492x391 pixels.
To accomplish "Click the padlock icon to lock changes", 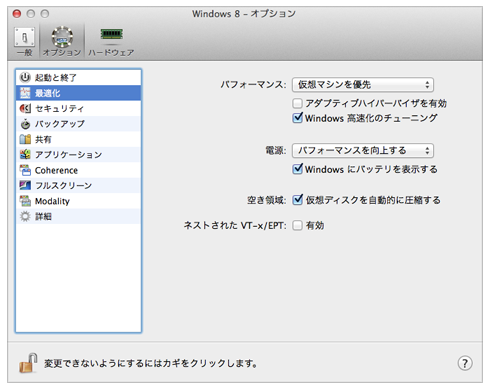I will pyautogui.click(x=28, y=363).
